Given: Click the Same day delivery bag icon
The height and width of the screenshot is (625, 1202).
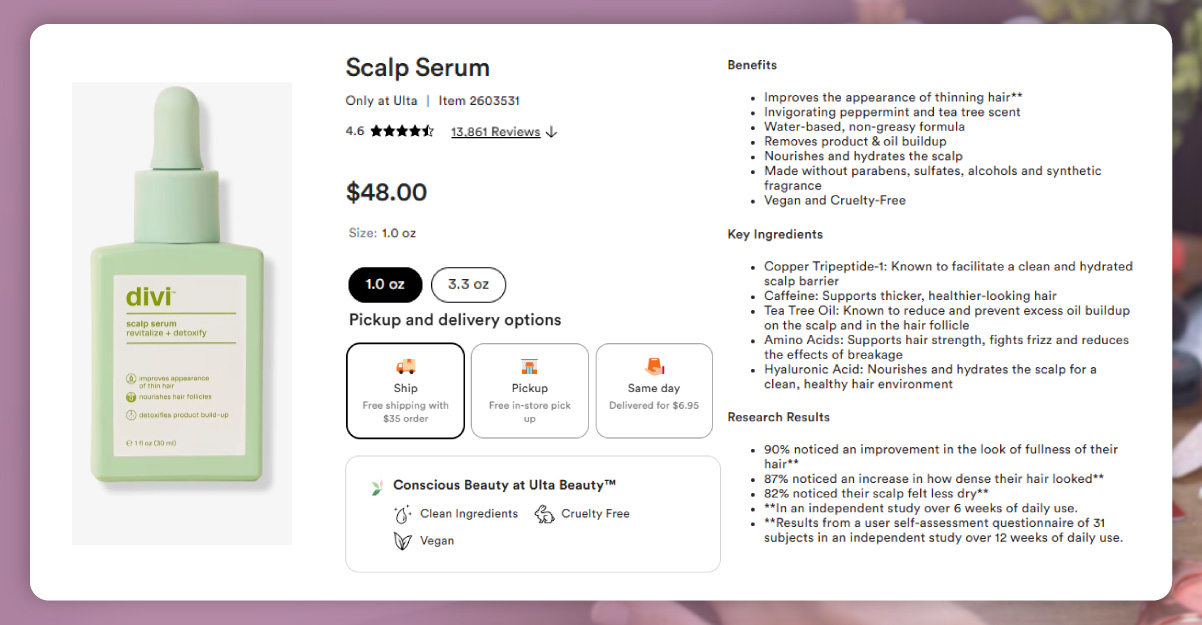Looking at the screenshot, I should tap(654, 368).
